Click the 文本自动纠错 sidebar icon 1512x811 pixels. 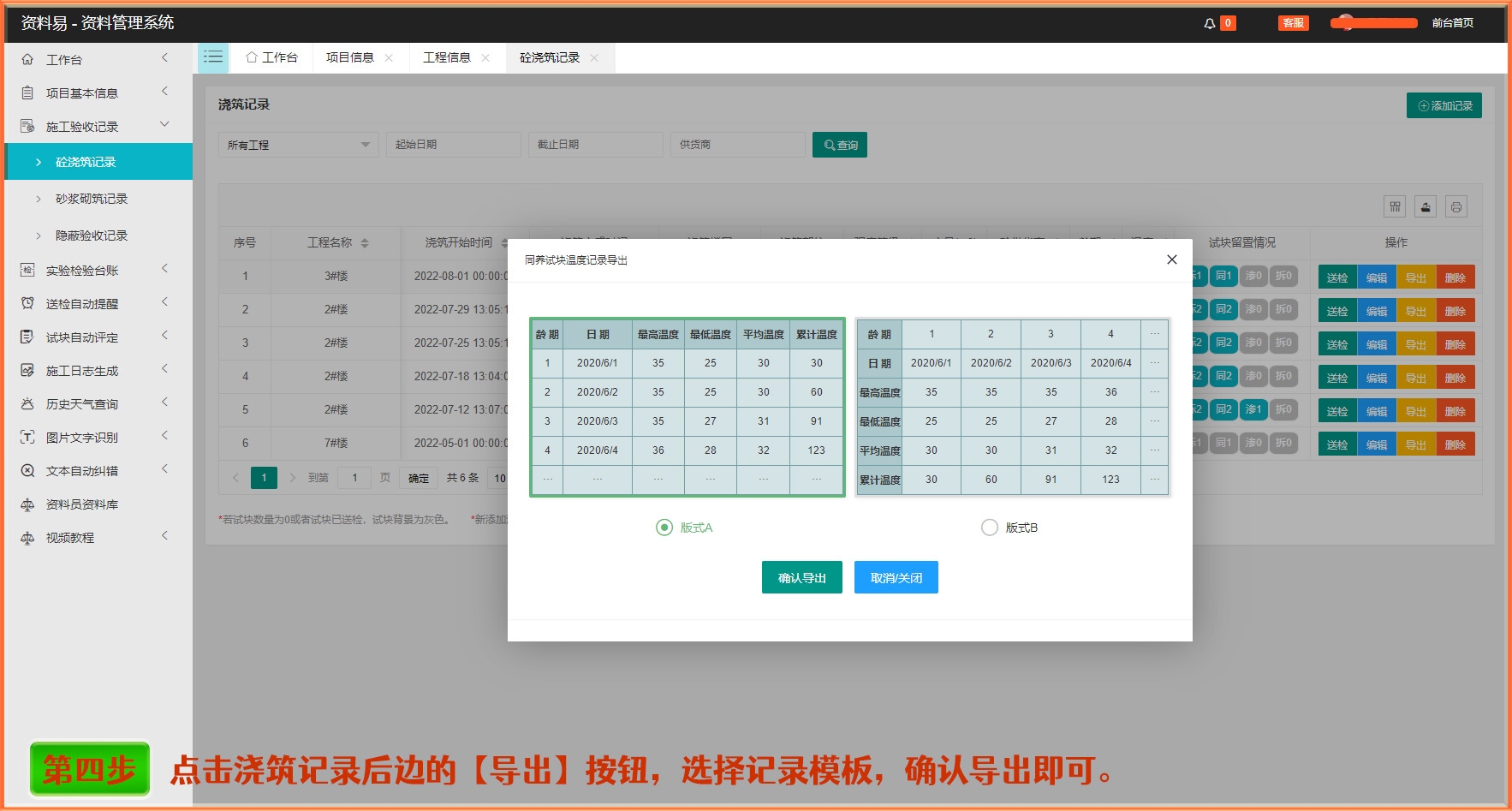[x=27, y=470]
